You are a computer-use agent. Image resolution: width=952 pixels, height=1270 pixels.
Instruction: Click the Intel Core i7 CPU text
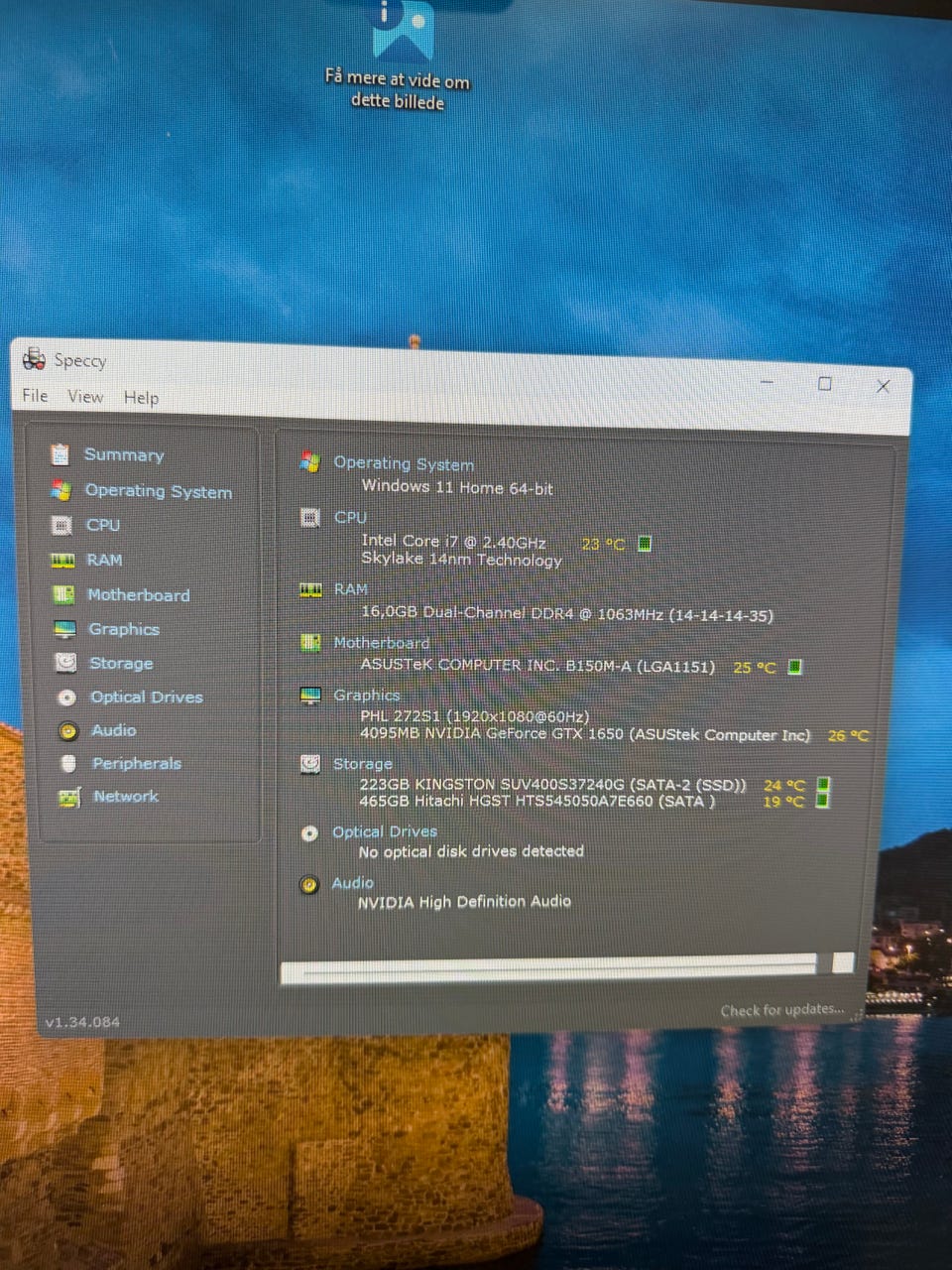coord(453,542)
